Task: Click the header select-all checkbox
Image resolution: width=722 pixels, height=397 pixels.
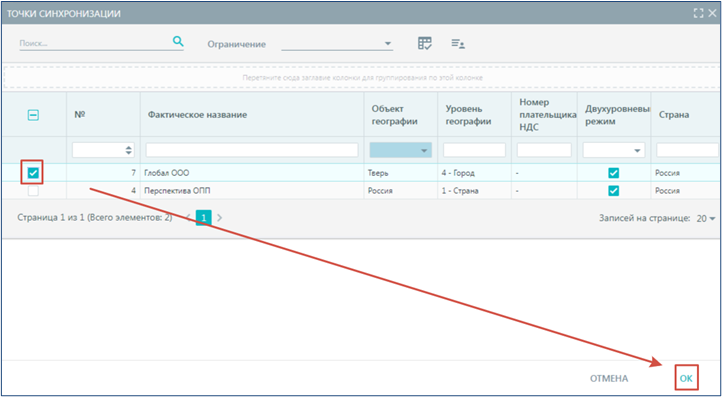Action: [x=33, y=116]
